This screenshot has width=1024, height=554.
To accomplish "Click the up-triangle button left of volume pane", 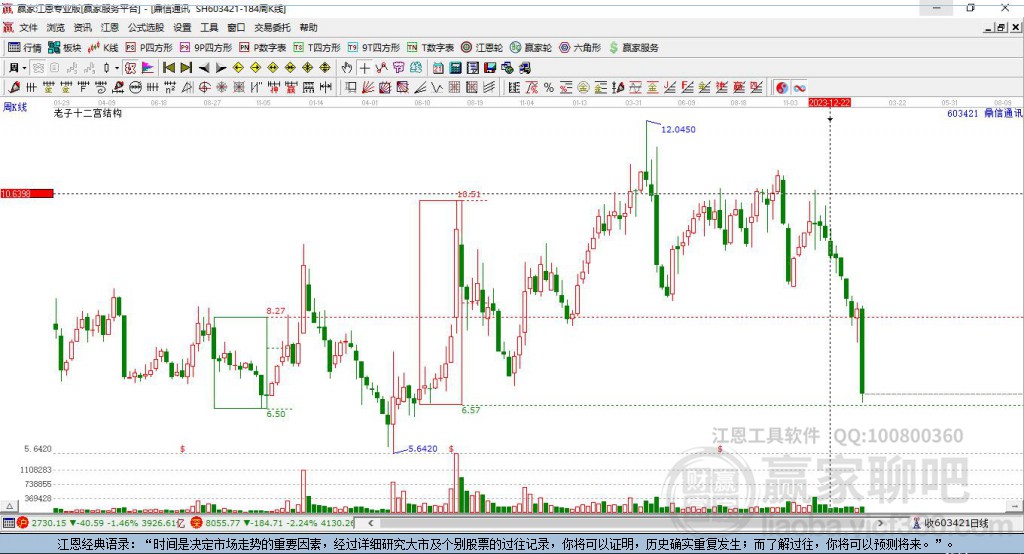I will (x=9, y=506).
